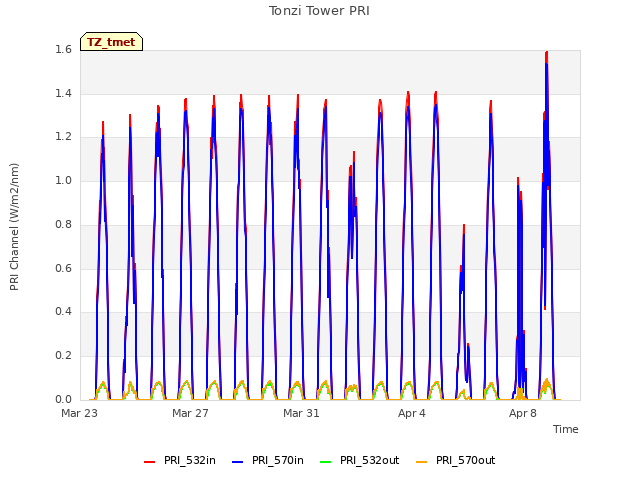Click the 0.0 y-axis tick label
Image resolution: width=640 pixels, height=480 pixels.
tap(63, 399)
